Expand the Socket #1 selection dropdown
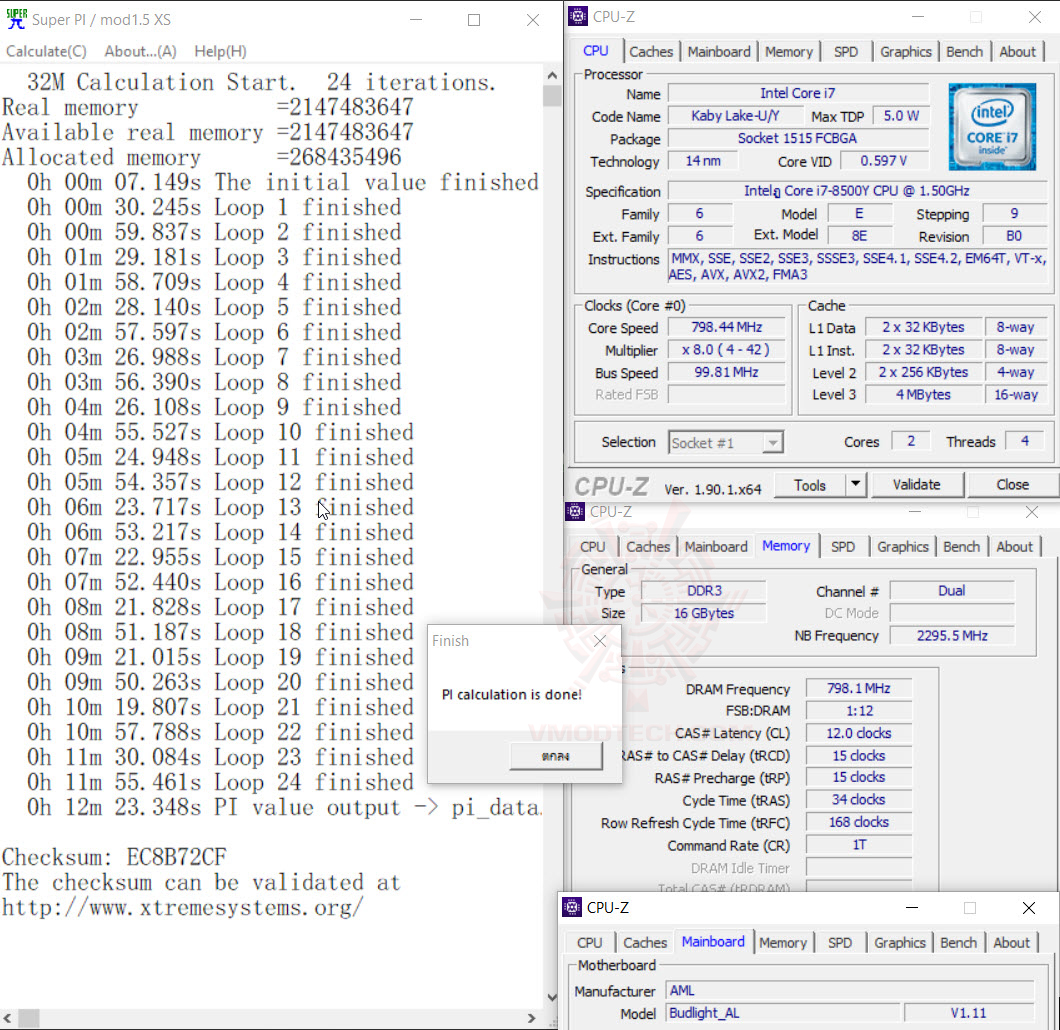Image resolution: width=1060 pixels, height=1030 pixels. pyautogui.click(x=772, y=443)
